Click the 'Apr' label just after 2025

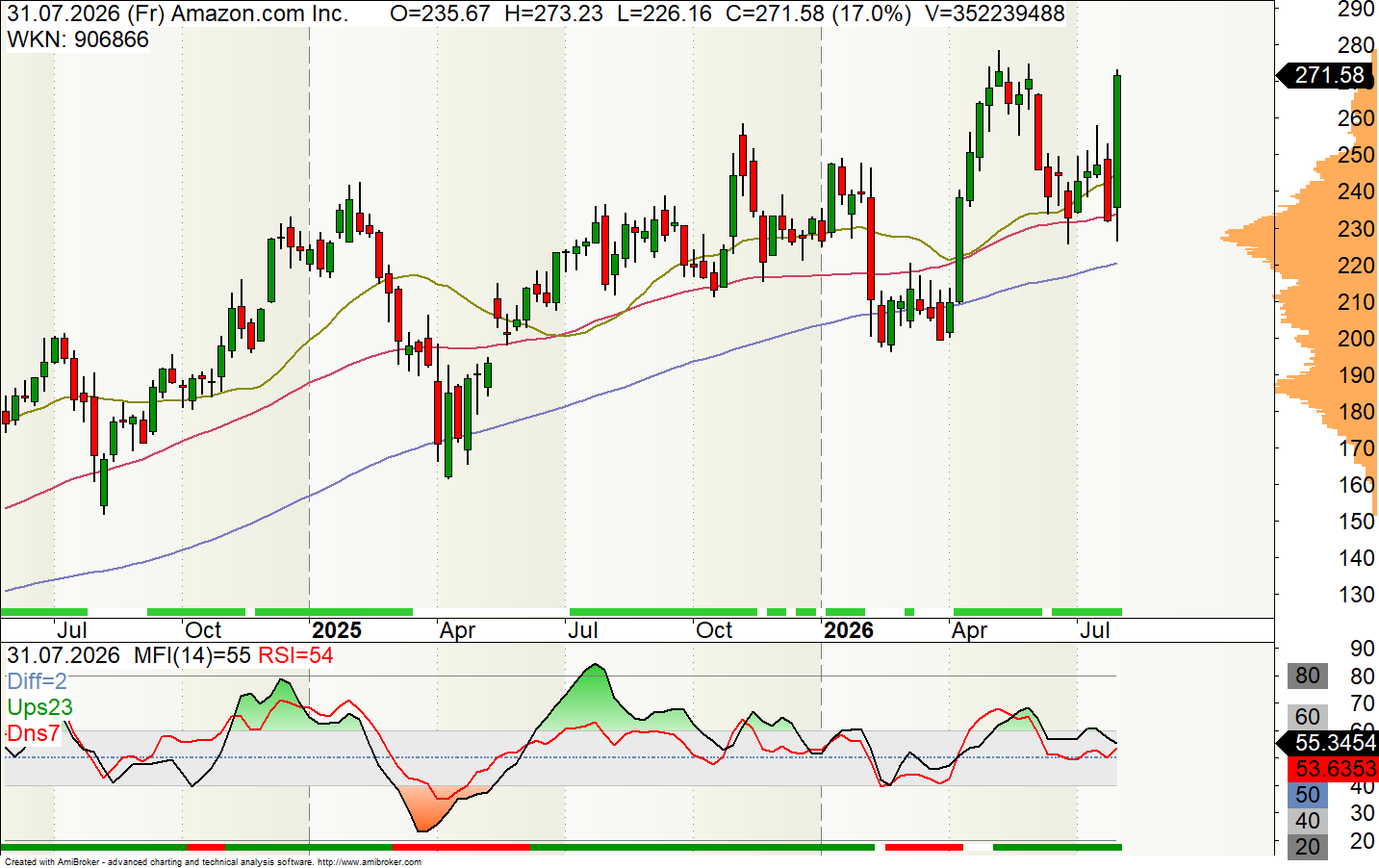(457, 630)
